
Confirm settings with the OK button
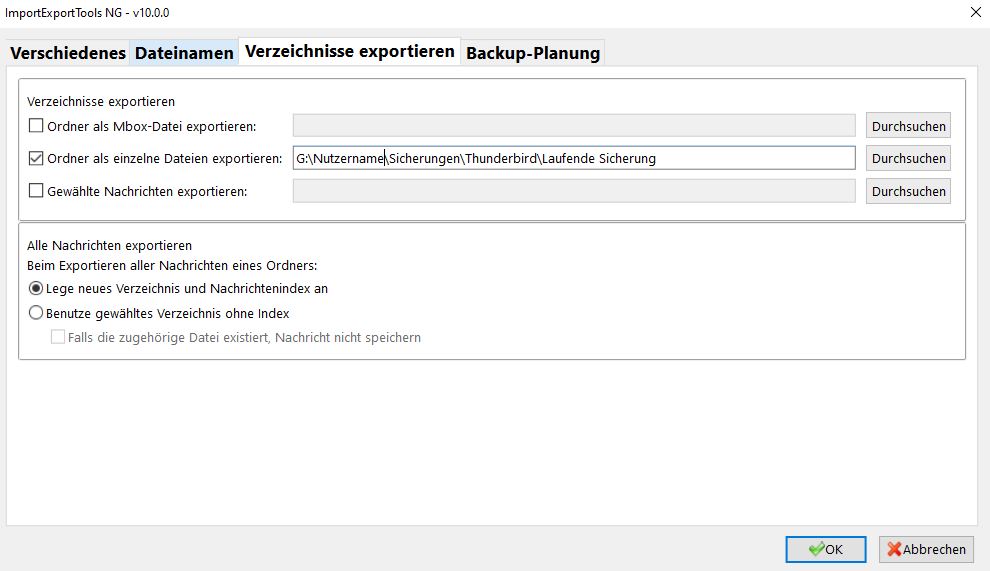point(826,549)
